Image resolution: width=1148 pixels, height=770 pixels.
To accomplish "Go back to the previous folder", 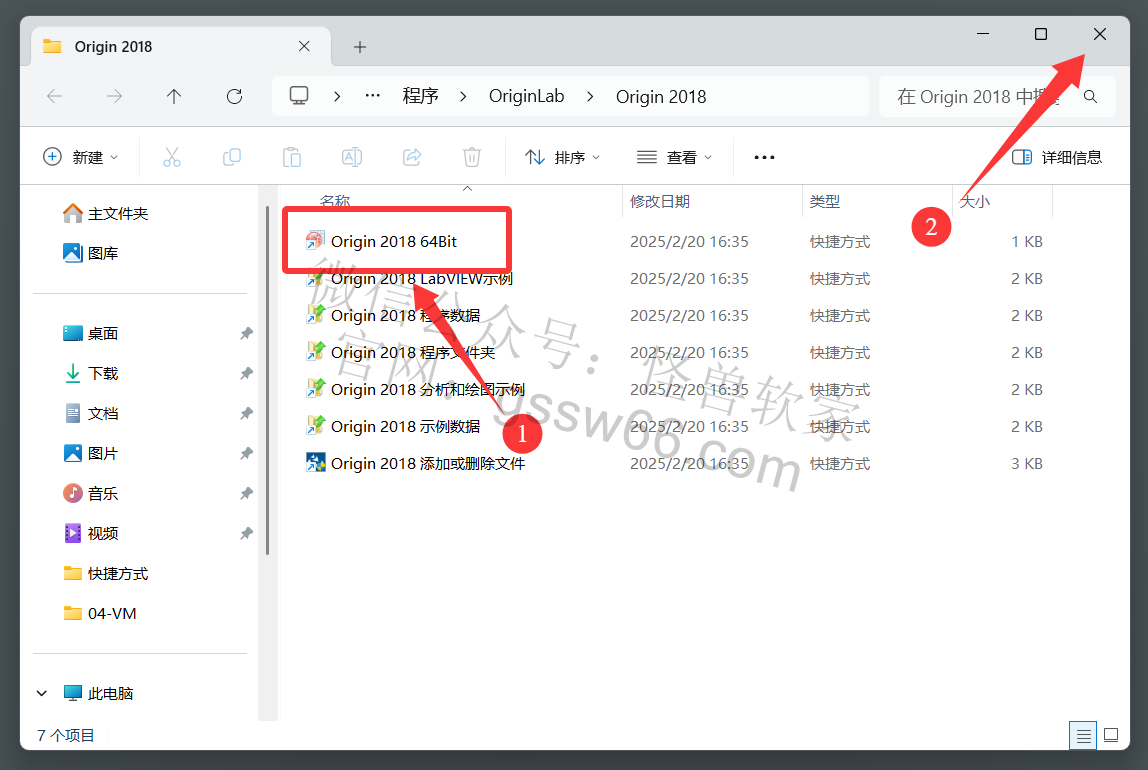I will pyautogui.click(x=55, y=96).
